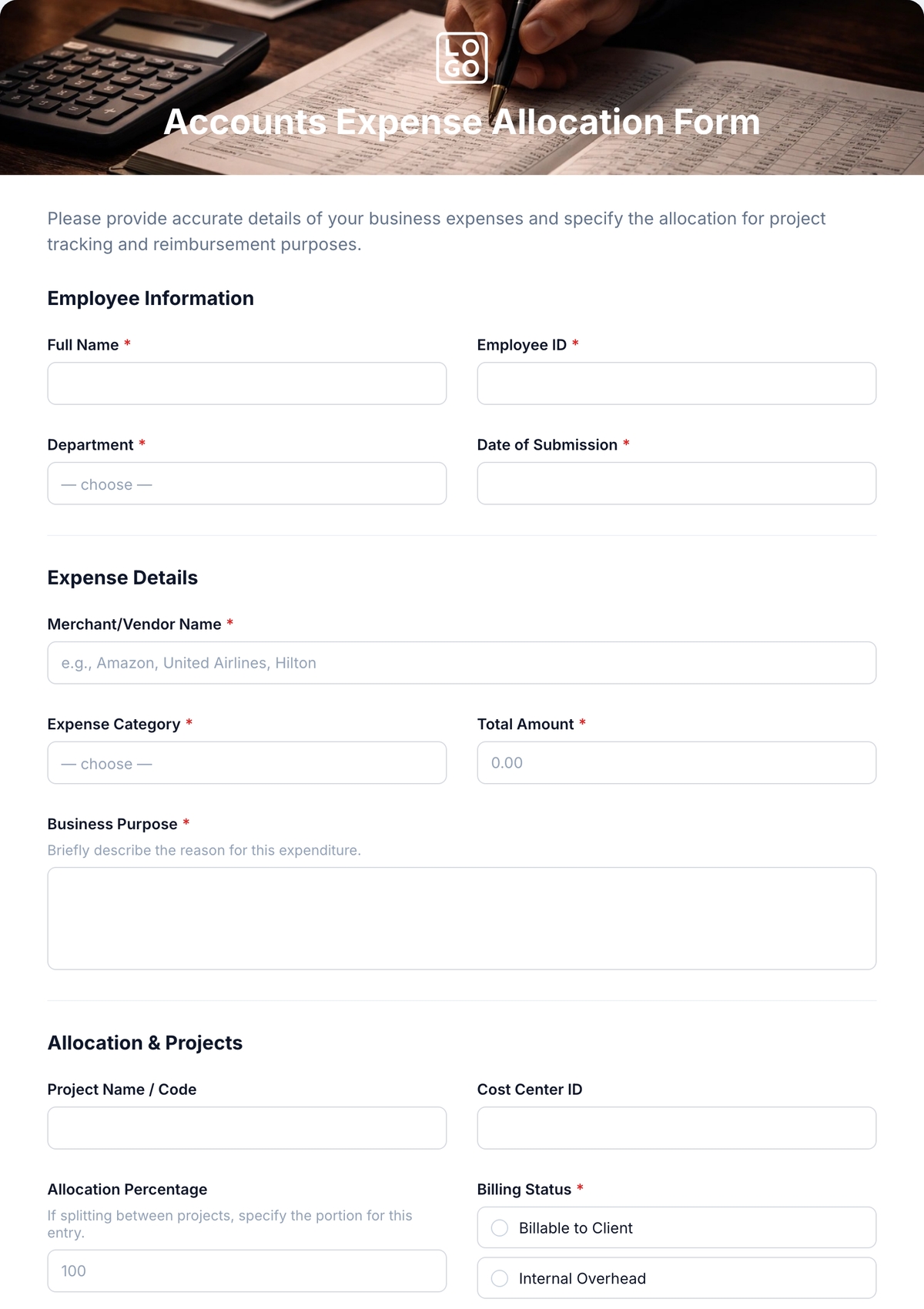Focus the Cost Center ID input
The width and height of the screenshot is (924, 1309).
(x=677, y=1128)
